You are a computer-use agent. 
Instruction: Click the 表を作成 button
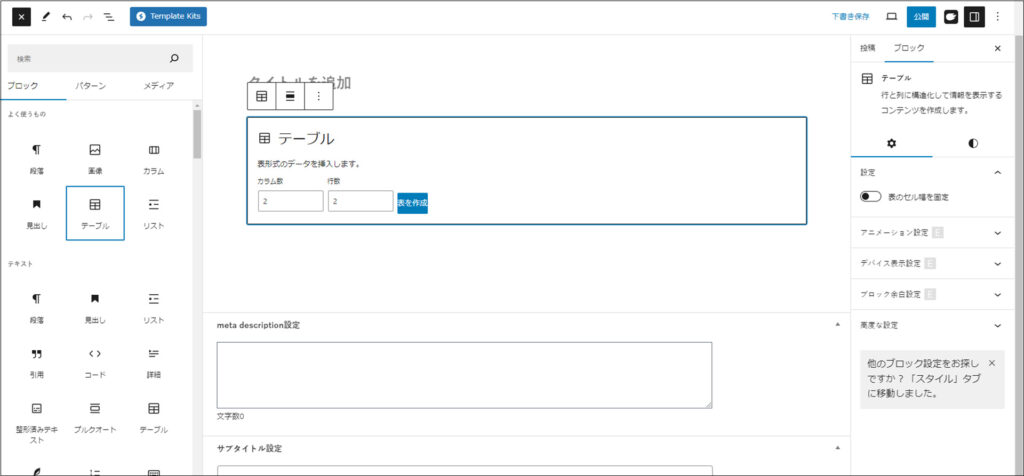412,203
